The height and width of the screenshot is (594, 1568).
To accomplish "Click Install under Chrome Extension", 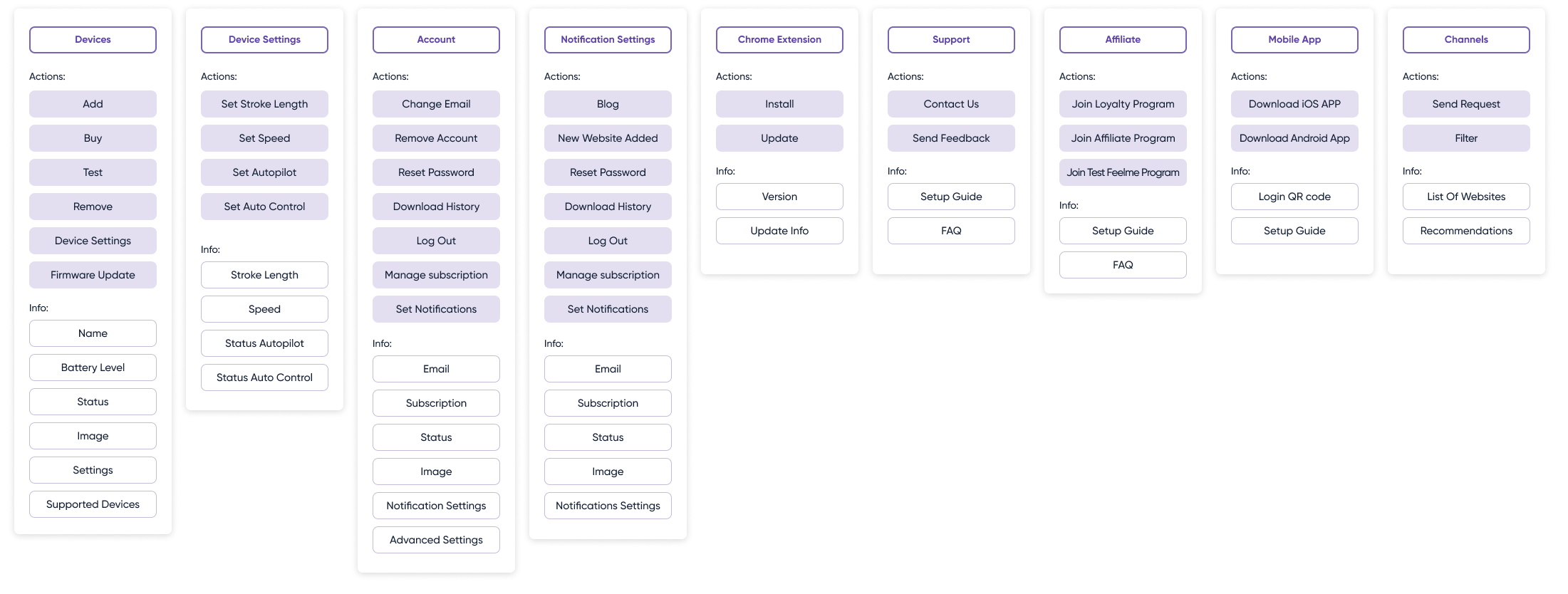I will (779, 104).
